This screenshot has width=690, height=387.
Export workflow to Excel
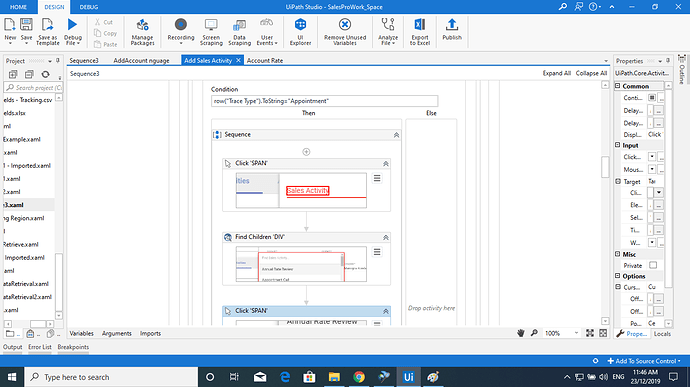pyautogui.click(x=420, y=32)
